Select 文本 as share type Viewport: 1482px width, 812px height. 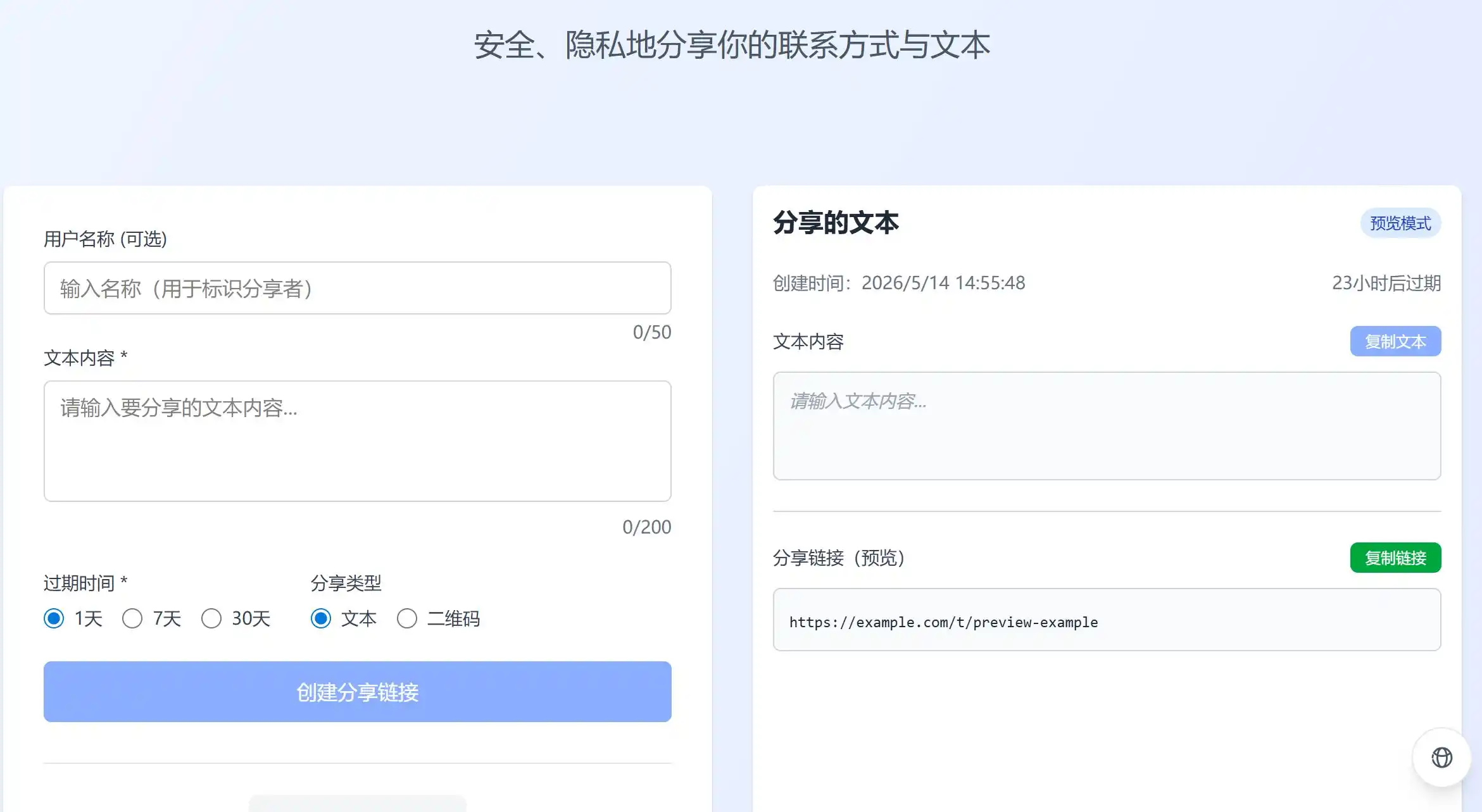point(321,618)
